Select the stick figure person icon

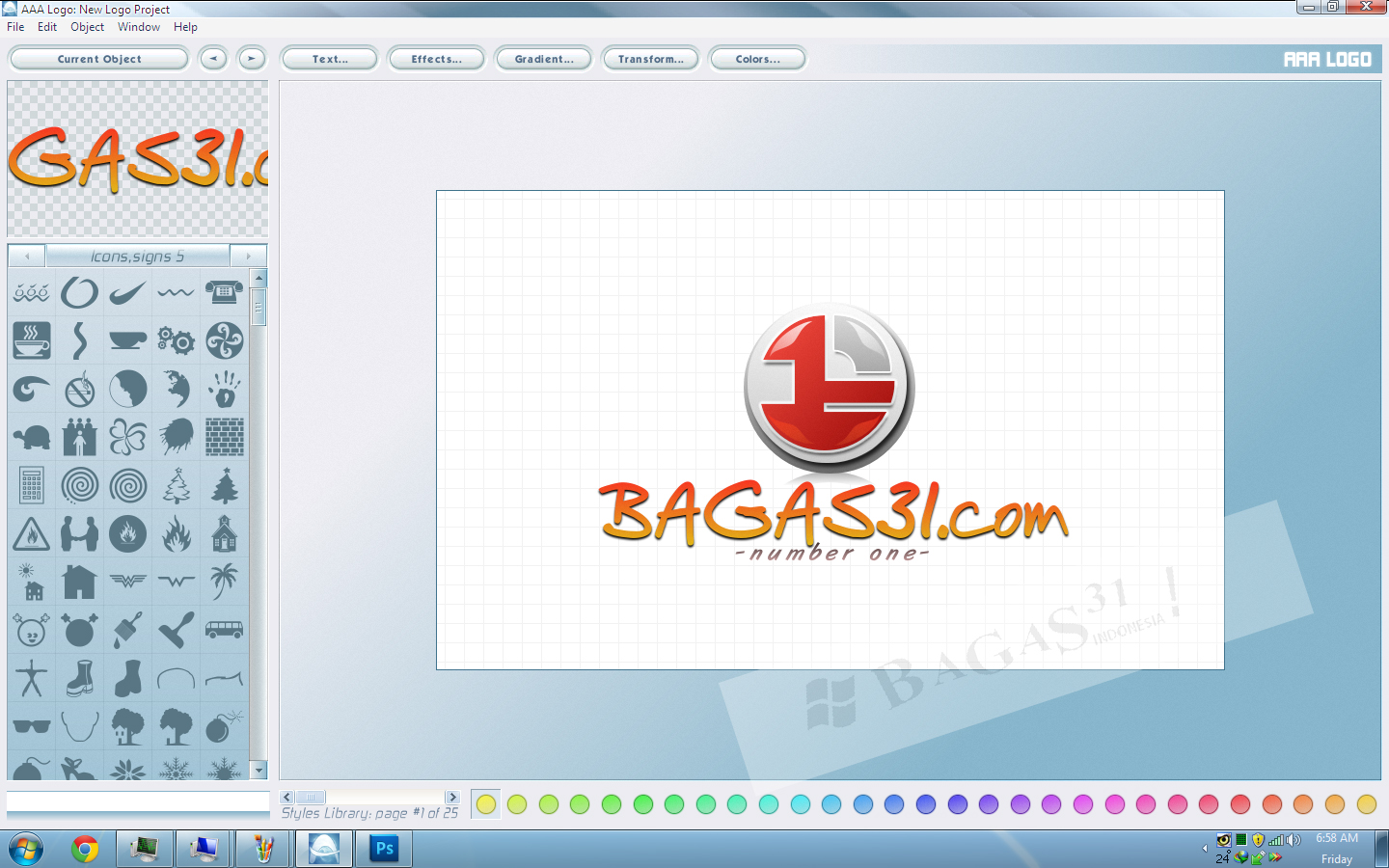(x=32, y=678)
